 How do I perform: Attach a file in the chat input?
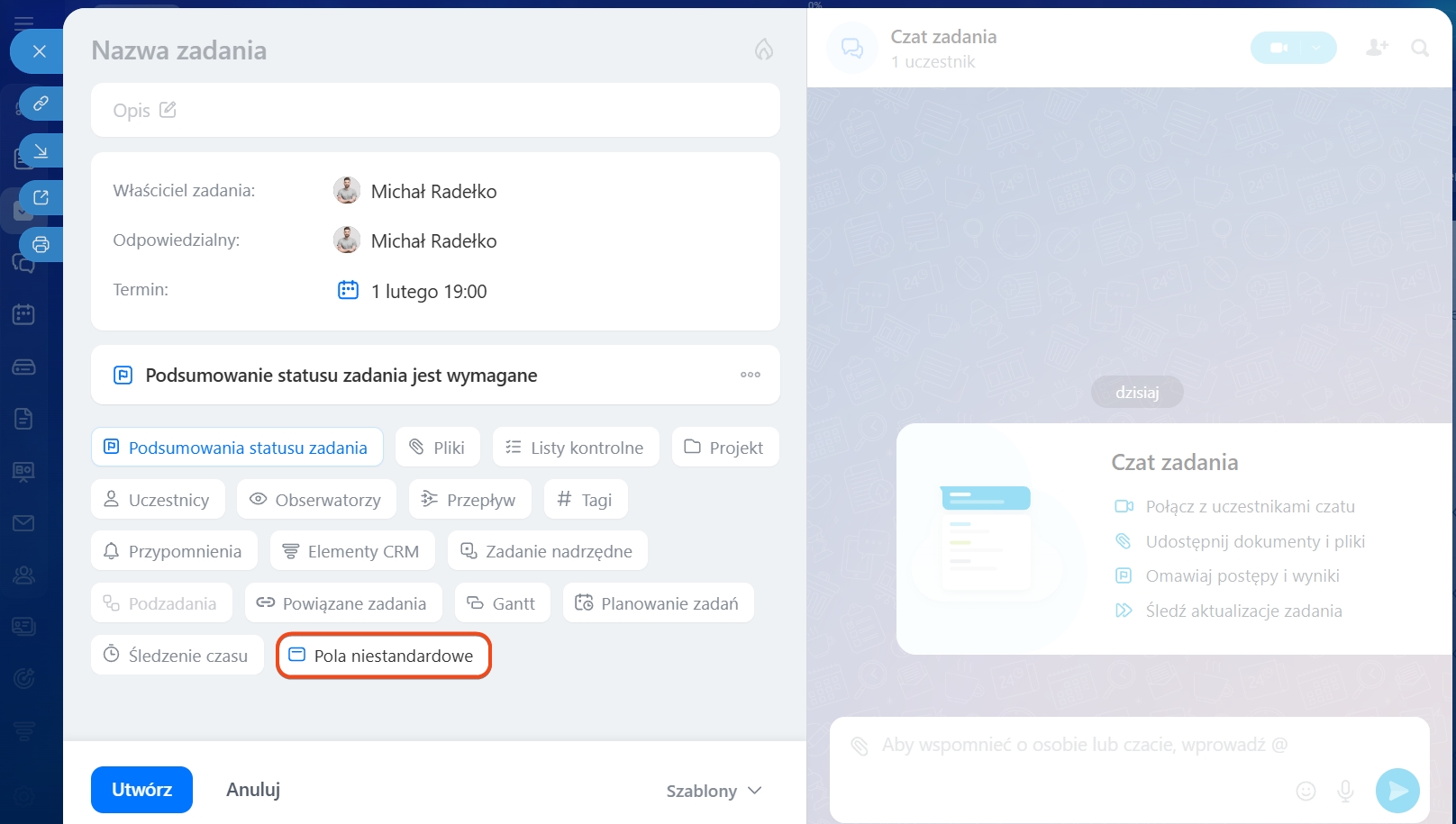click(x=860, y=746)
